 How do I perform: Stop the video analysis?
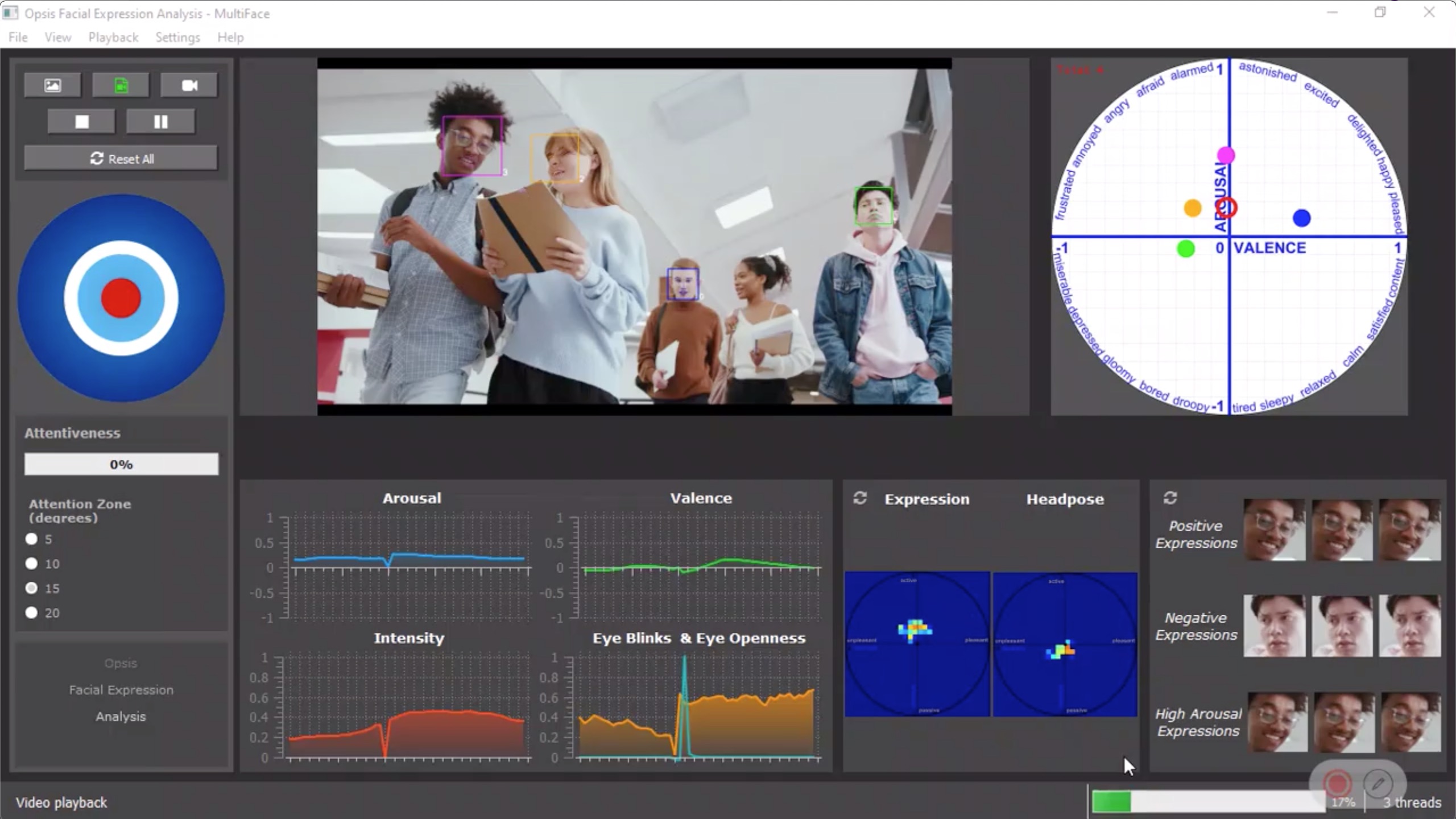pyautogui.click(x=81, y=121)
